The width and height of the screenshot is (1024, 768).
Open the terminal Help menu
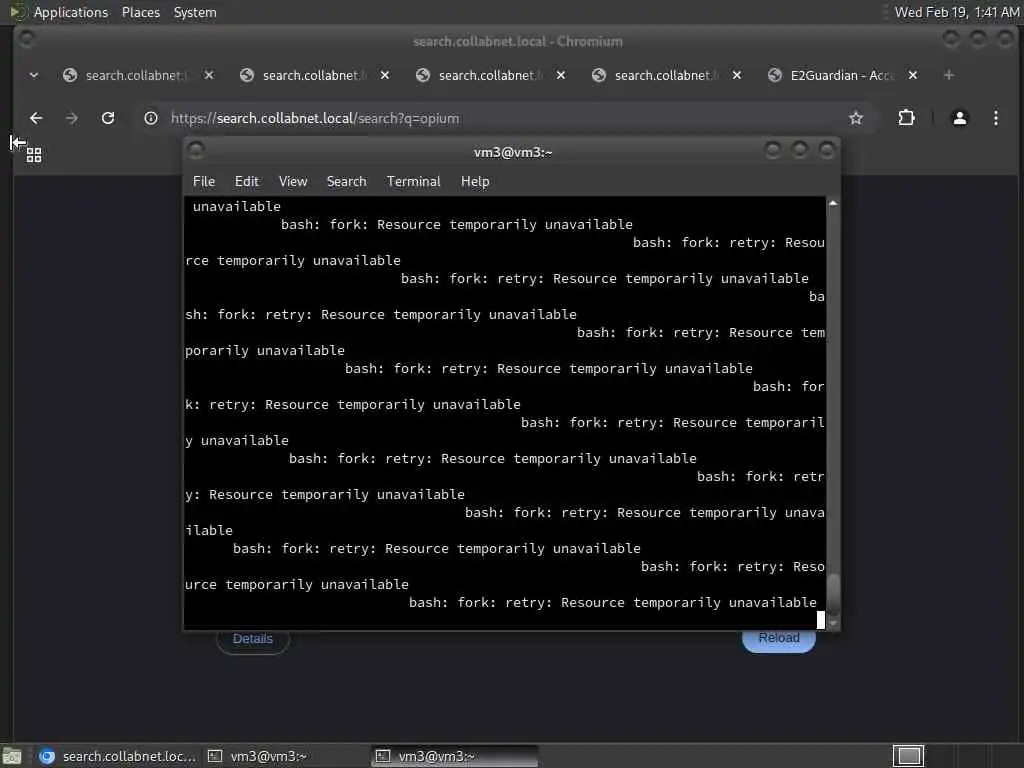(x=475, y=182)
